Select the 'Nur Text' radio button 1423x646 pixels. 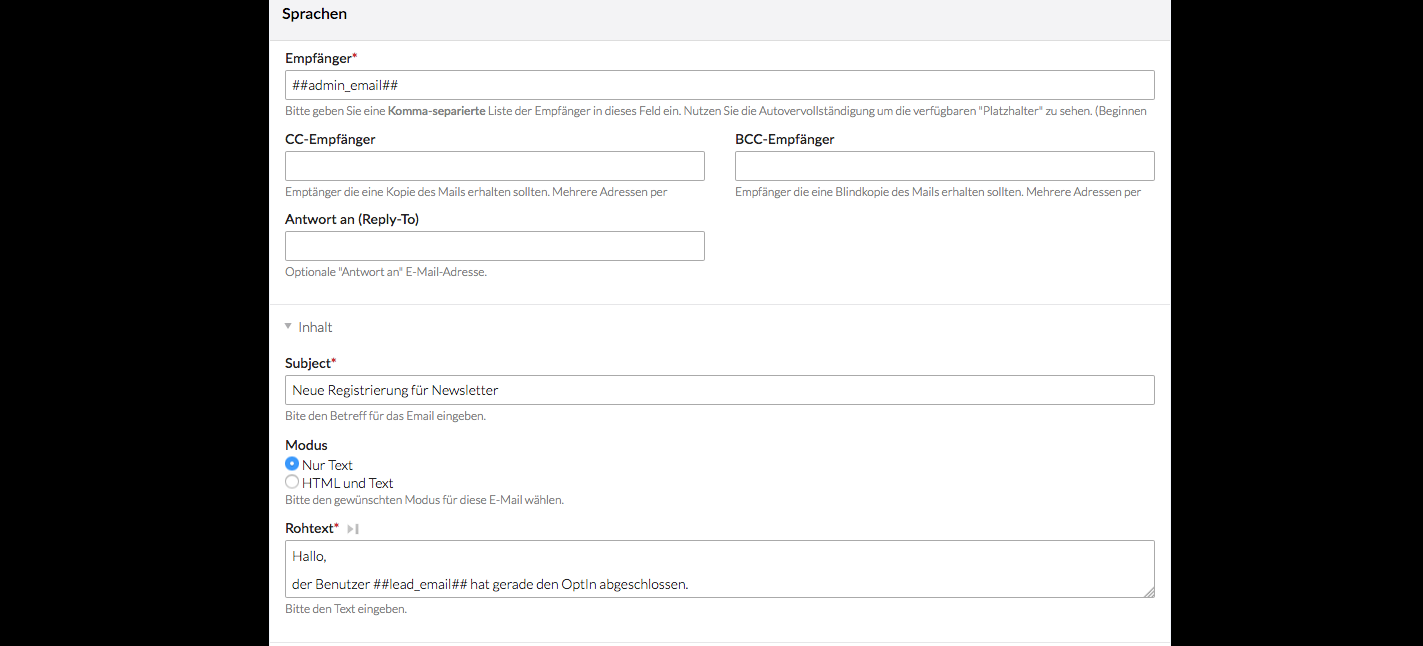point(292,464)
